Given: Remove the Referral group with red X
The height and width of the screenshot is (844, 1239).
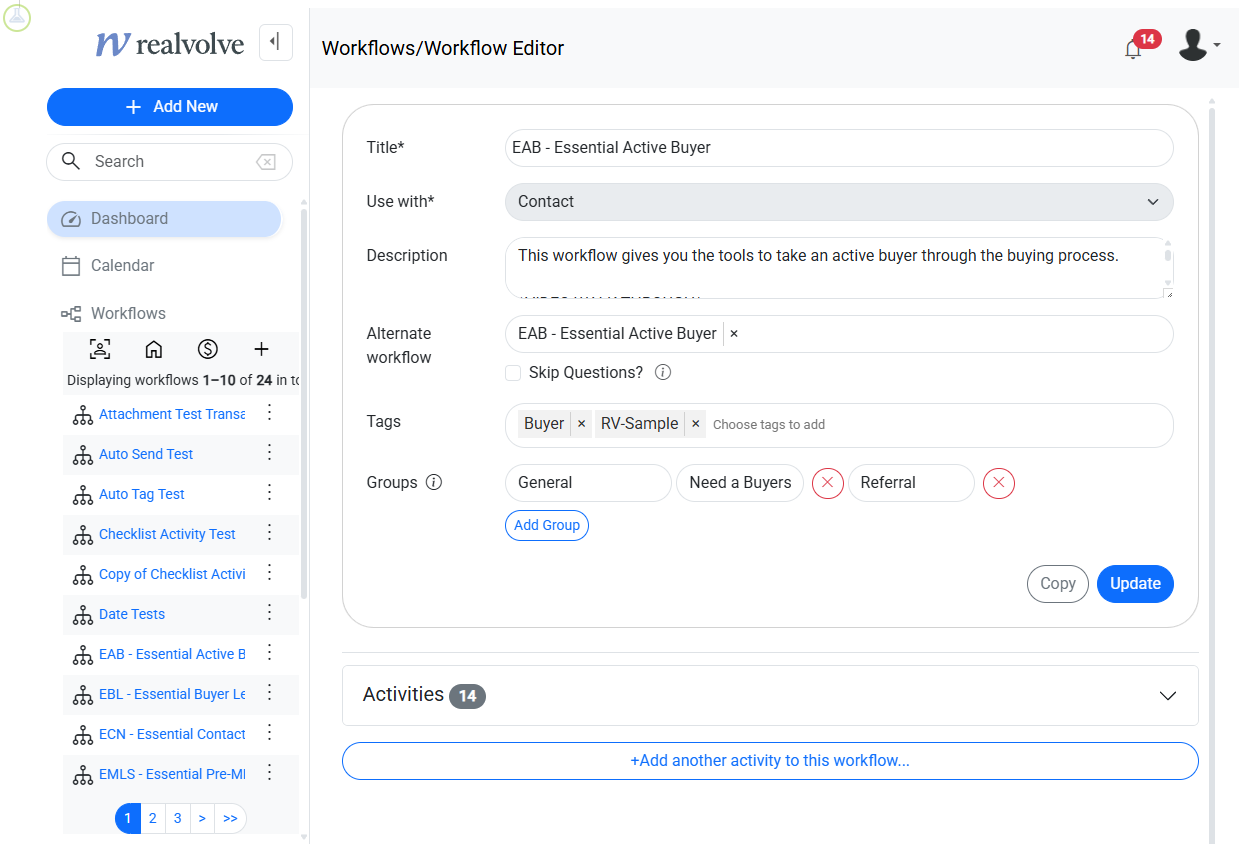Looking at the screenshot, I should [998, 483].
